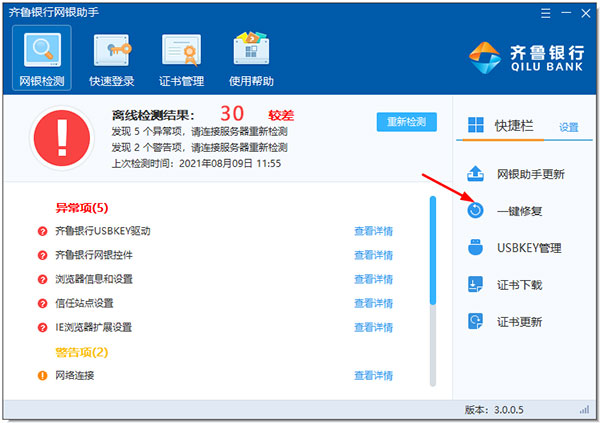
Task: Click the 快捷栏 grid icon
Action: click(x=476, y=125)
